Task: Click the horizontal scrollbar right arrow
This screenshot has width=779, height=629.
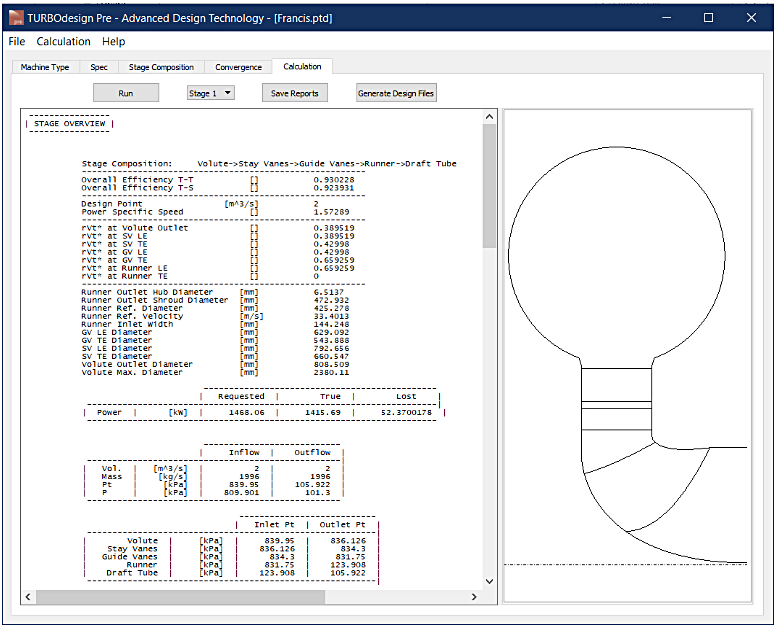Action: (474, 597)
